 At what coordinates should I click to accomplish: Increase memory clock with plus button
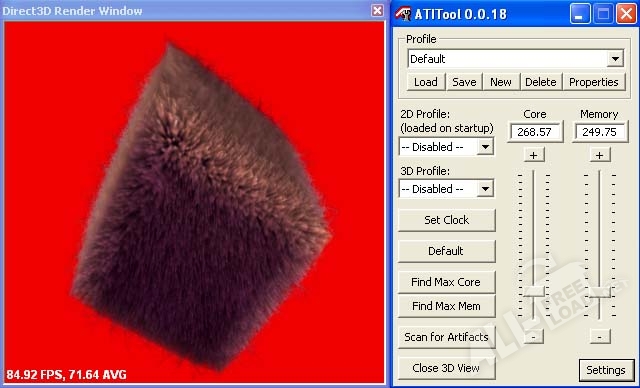600,155
